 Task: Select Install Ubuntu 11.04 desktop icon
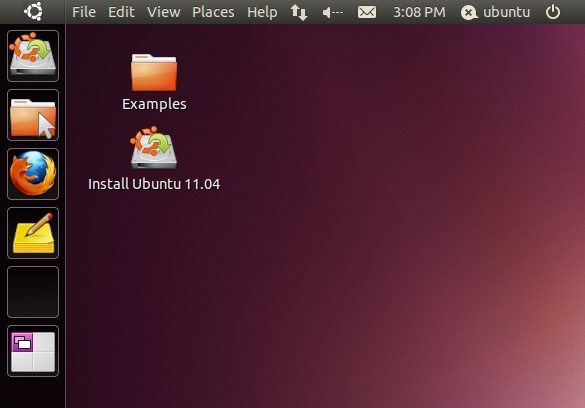click(x=154, y=159)
